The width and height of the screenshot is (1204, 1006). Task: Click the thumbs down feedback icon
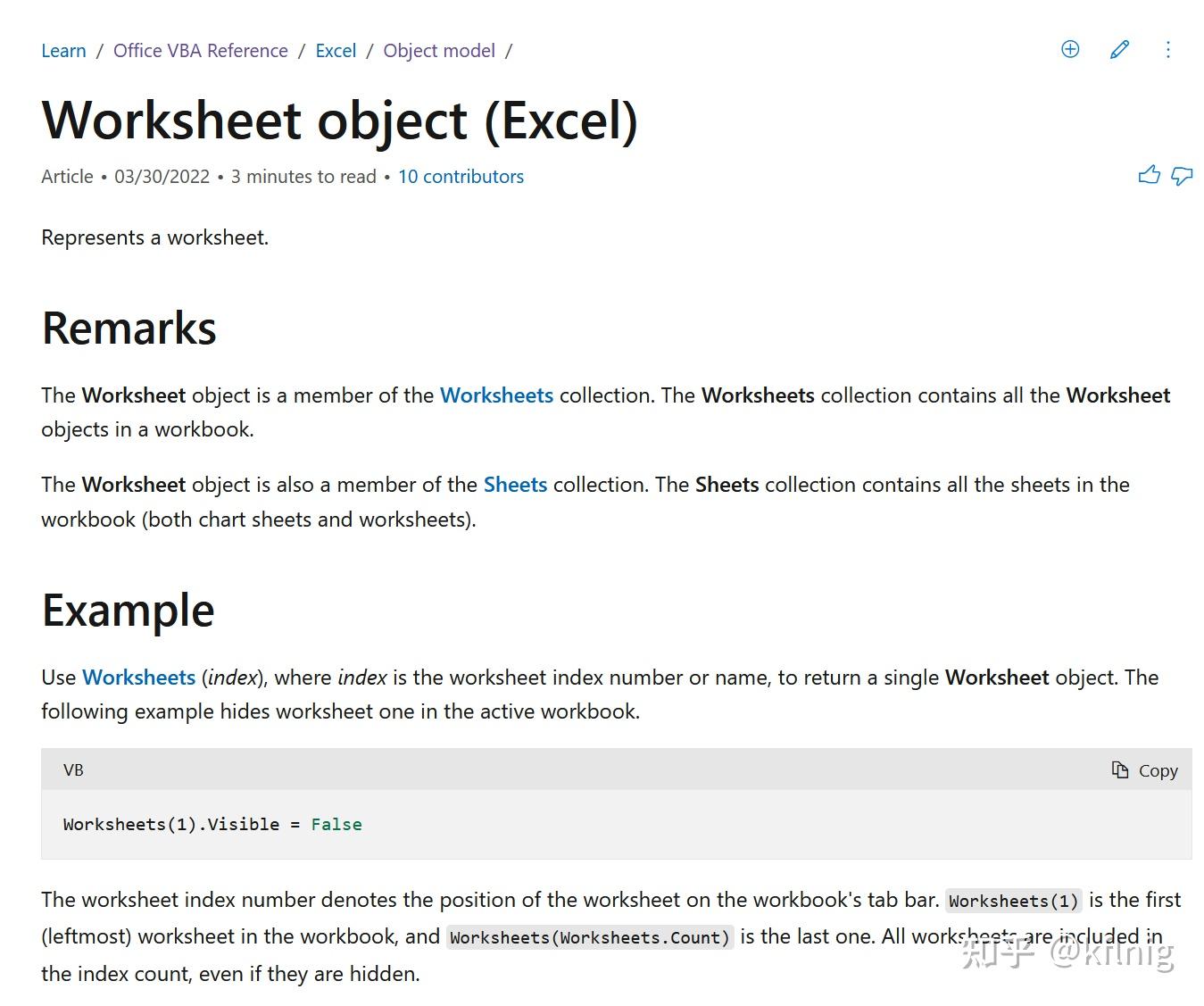(x=1182, y=175)
